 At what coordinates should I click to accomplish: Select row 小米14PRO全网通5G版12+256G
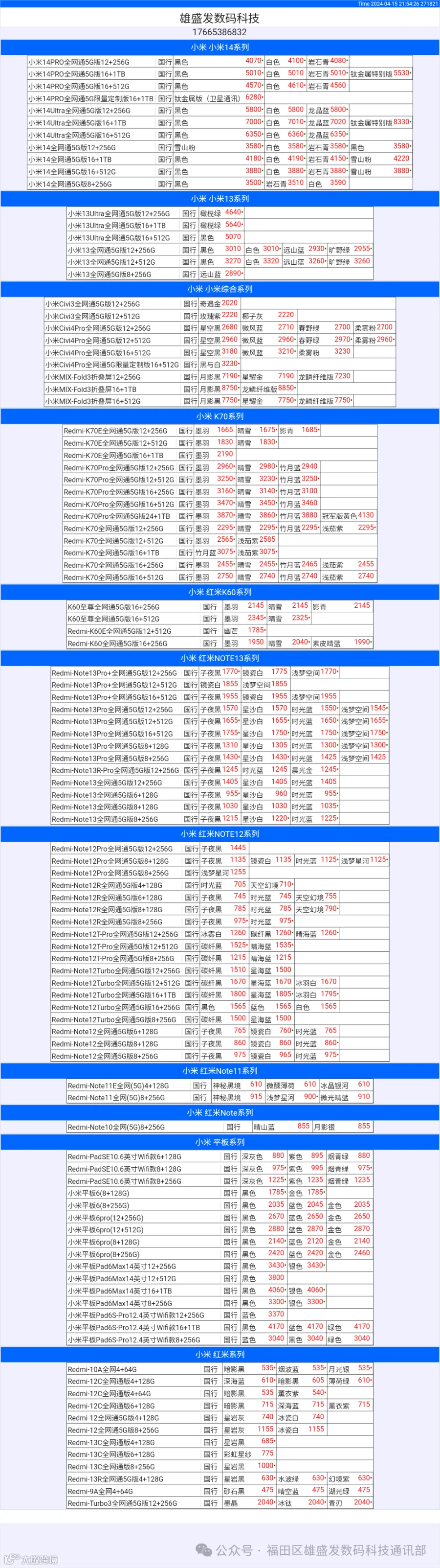[x=220, y=62]
